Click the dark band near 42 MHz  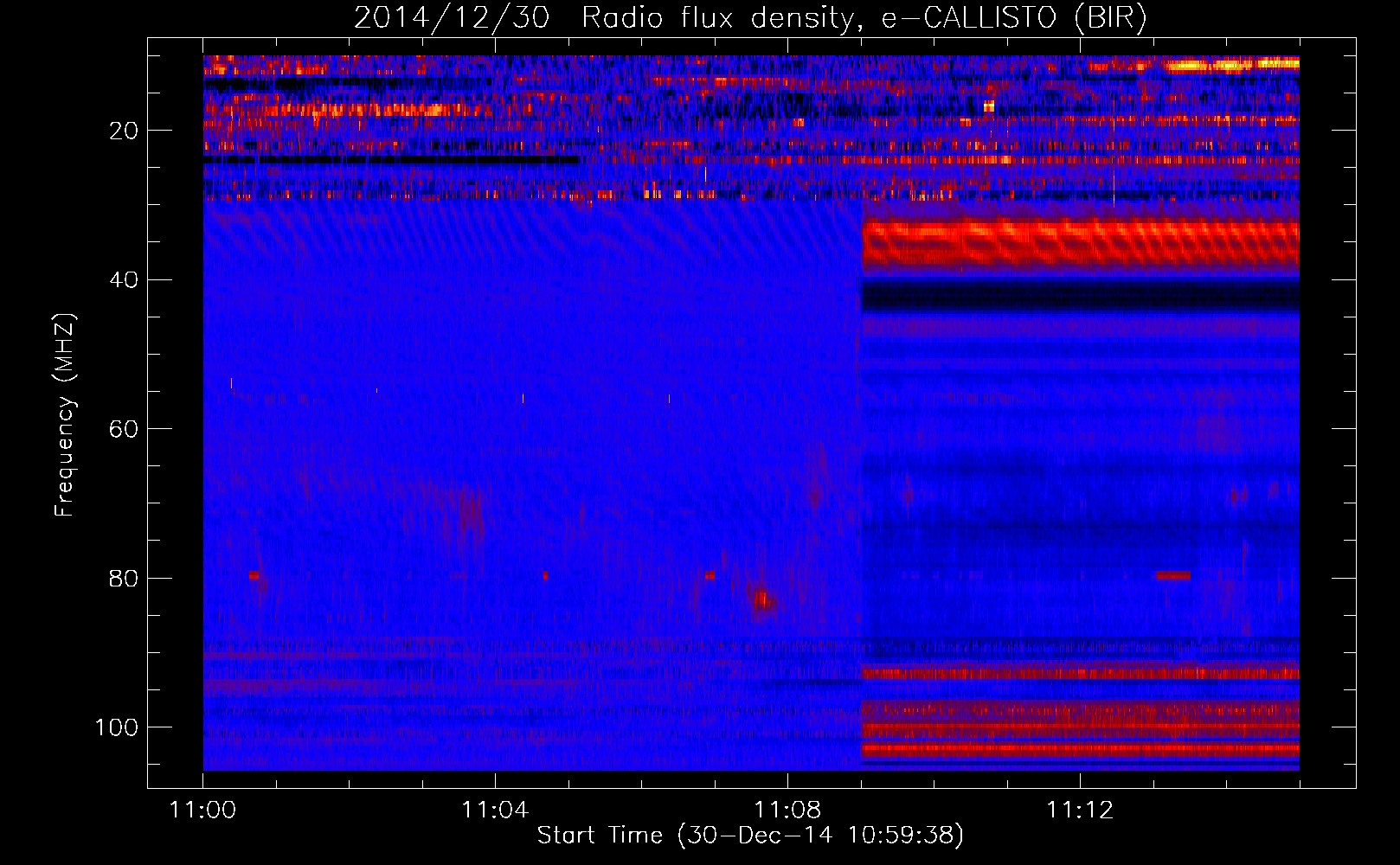point(1081,296)
